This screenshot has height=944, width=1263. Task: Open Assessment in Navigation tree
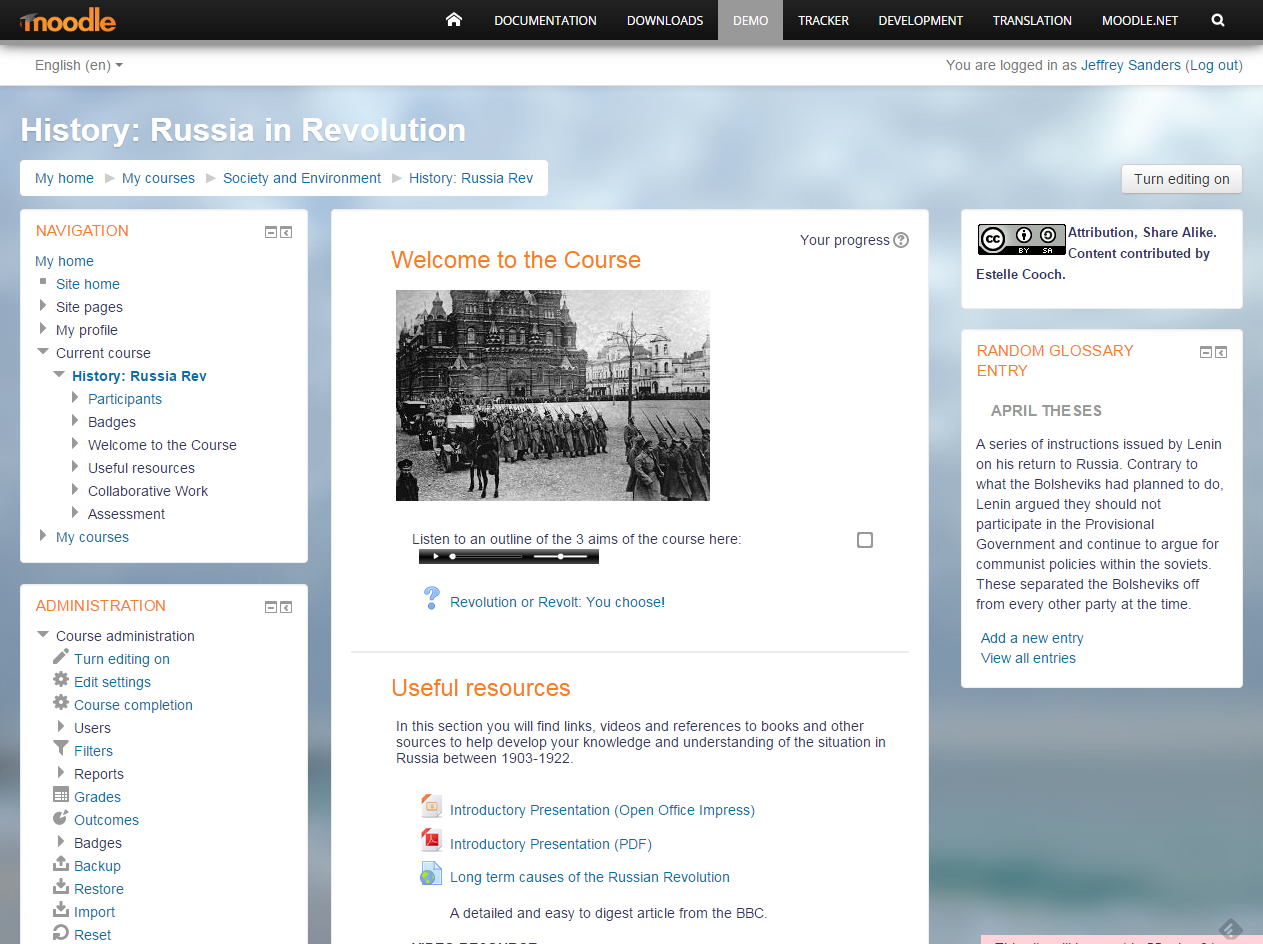126,514
